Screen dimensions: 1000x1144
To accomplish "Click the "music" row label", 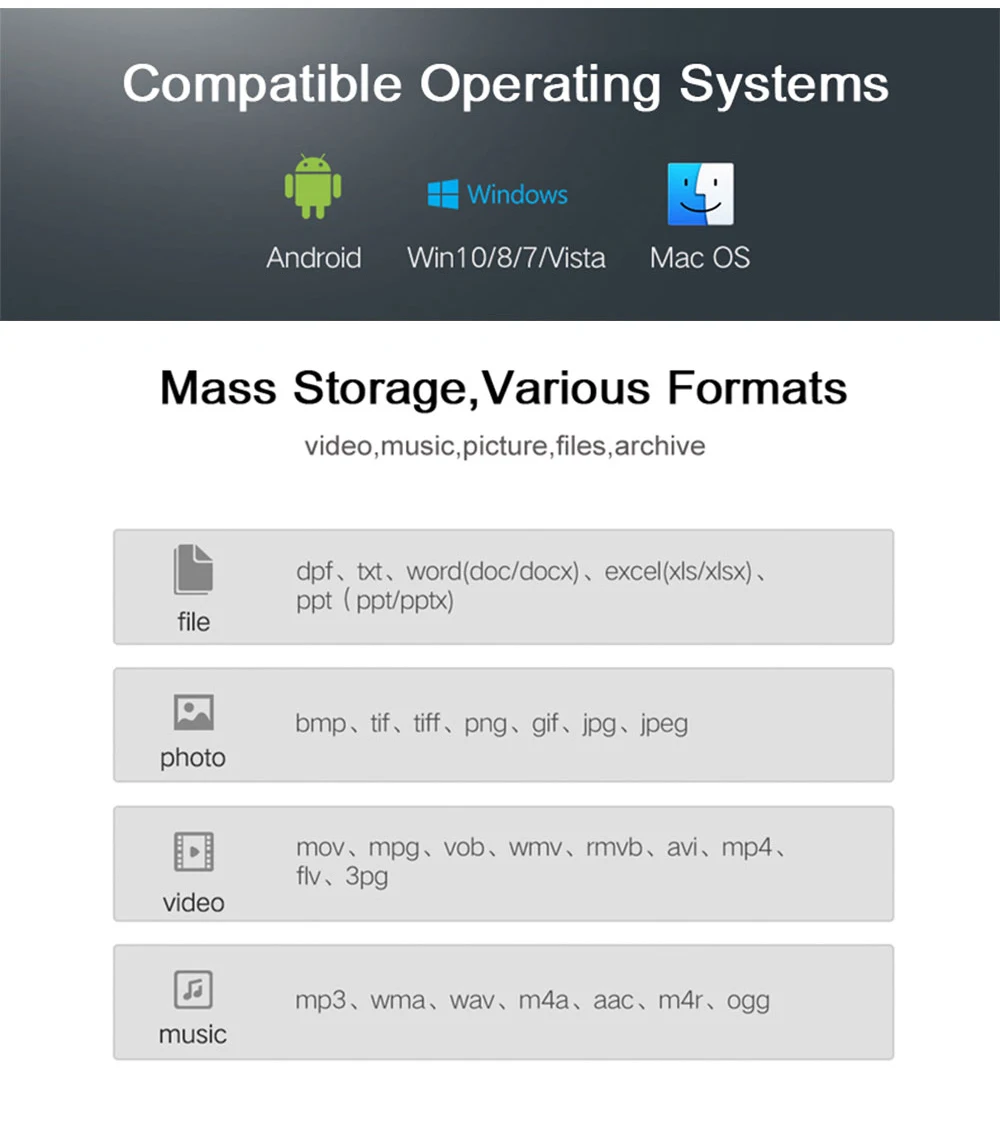I will coord(193,1034).
